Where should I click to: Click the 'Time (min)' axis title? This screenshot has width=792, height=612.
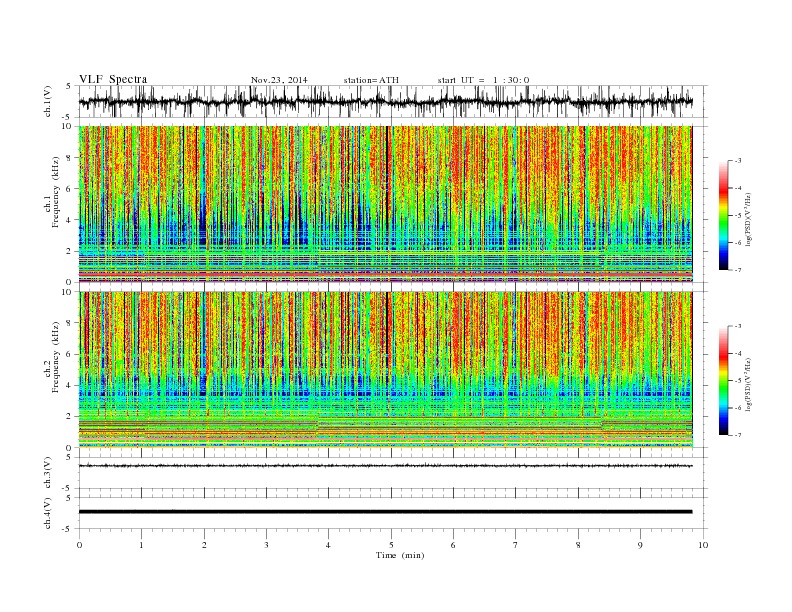tap(400, 555)
